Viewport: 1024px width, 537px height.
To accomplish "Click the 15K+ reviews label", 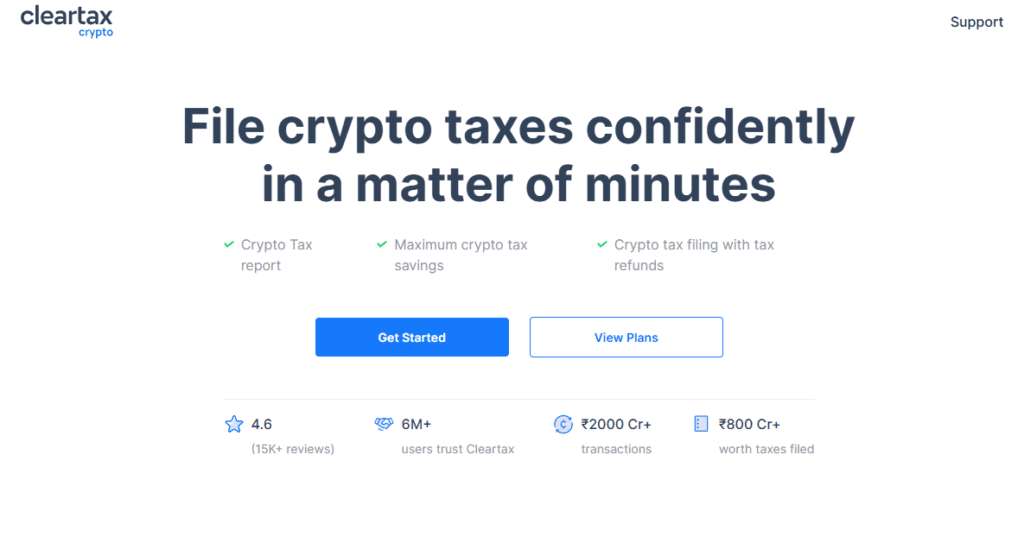I will [293, 449].
